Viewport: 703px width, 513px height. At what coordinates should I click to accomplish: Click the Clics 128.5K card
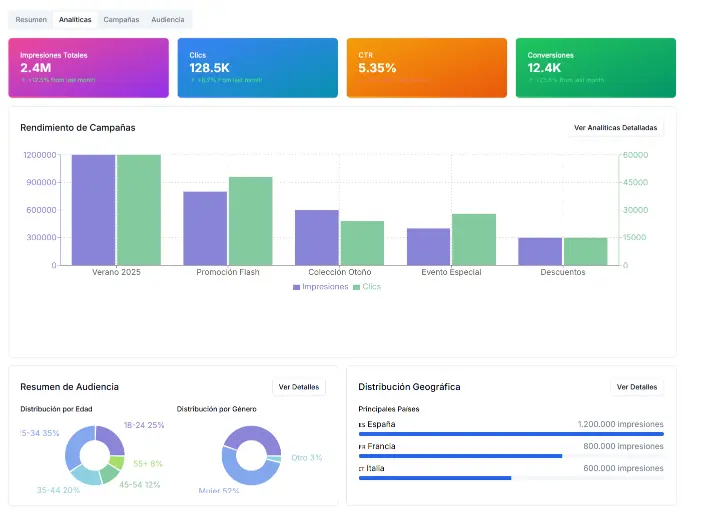point(258,68)
